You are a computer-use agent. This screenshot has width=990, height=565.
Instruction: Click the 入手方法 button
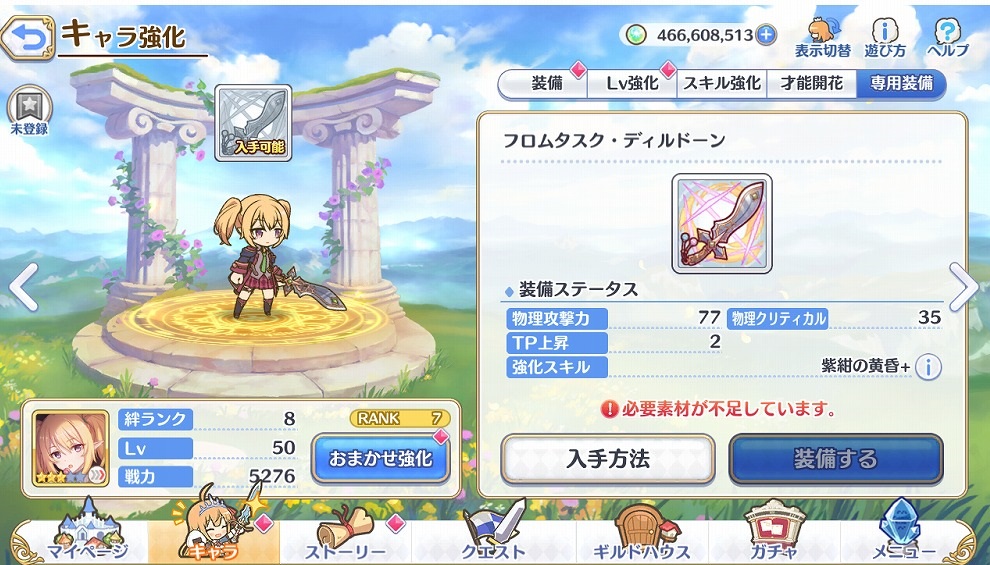(x=608, y=459)
